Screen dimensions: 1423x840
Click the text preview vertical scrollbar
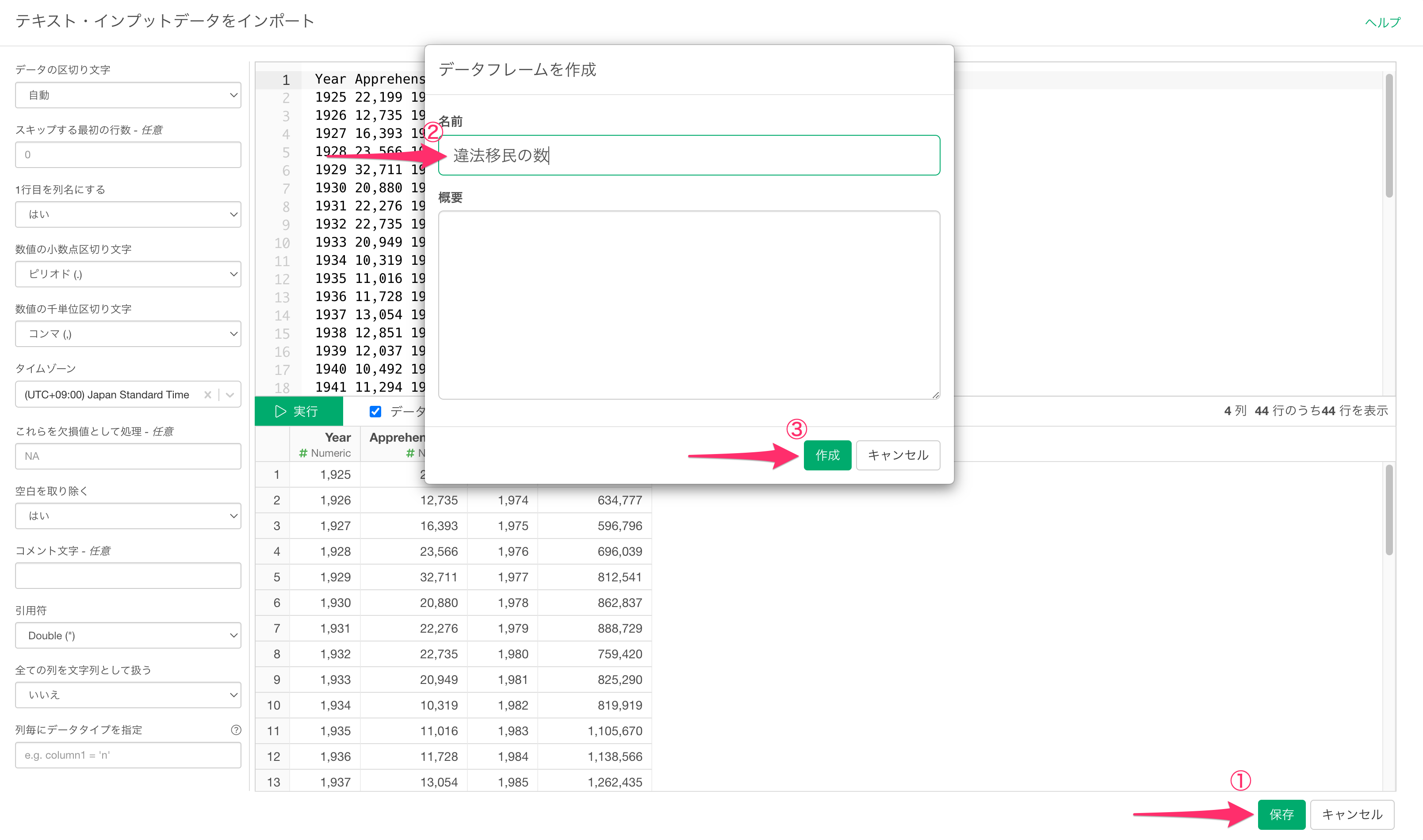pyautogui.click(x=1389, y=136)
